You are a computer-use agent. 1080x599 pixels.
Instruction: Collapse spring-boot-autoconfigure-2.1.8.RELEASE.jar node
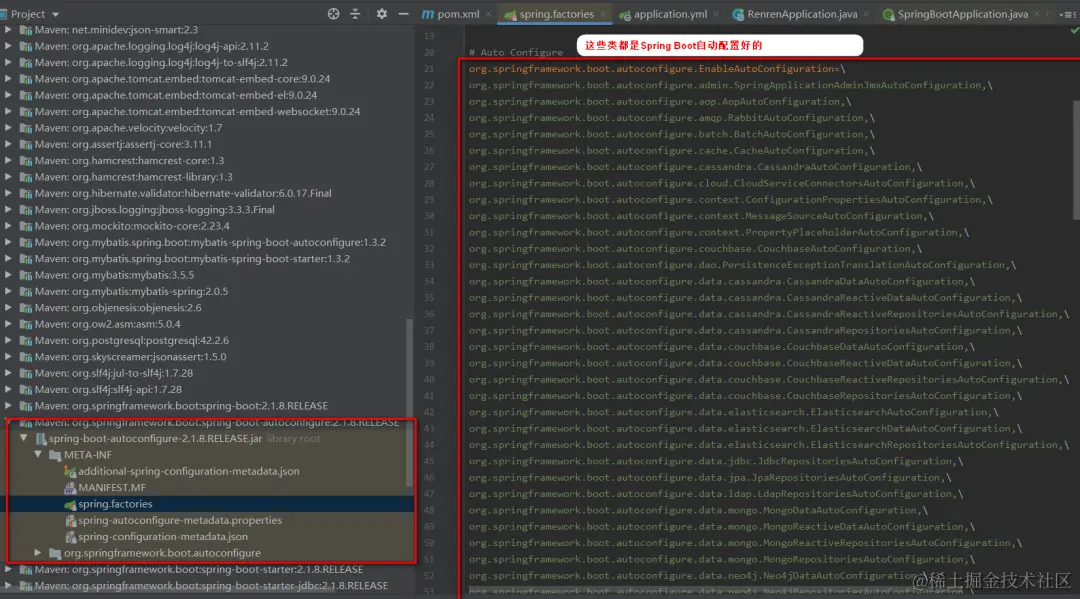[x=23, y=438]
